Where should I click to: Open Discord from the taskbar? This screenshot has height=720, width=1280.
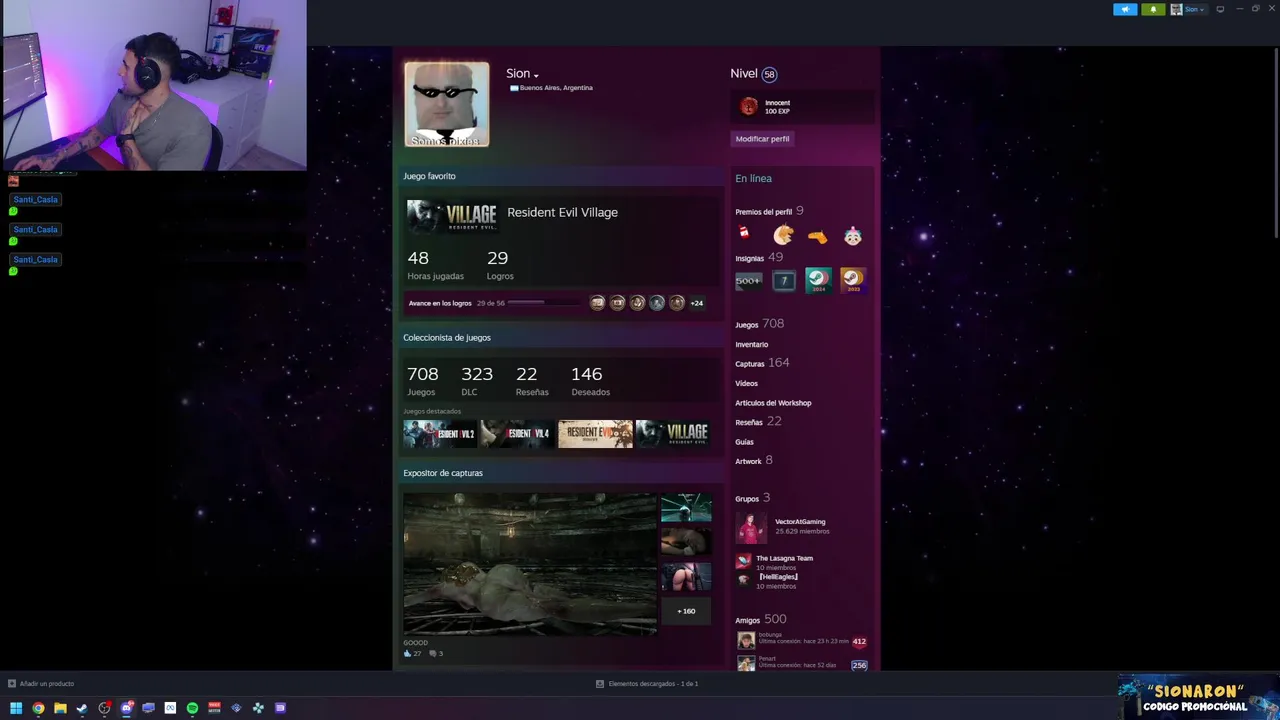pyautogui.click(x=126, y=708)
